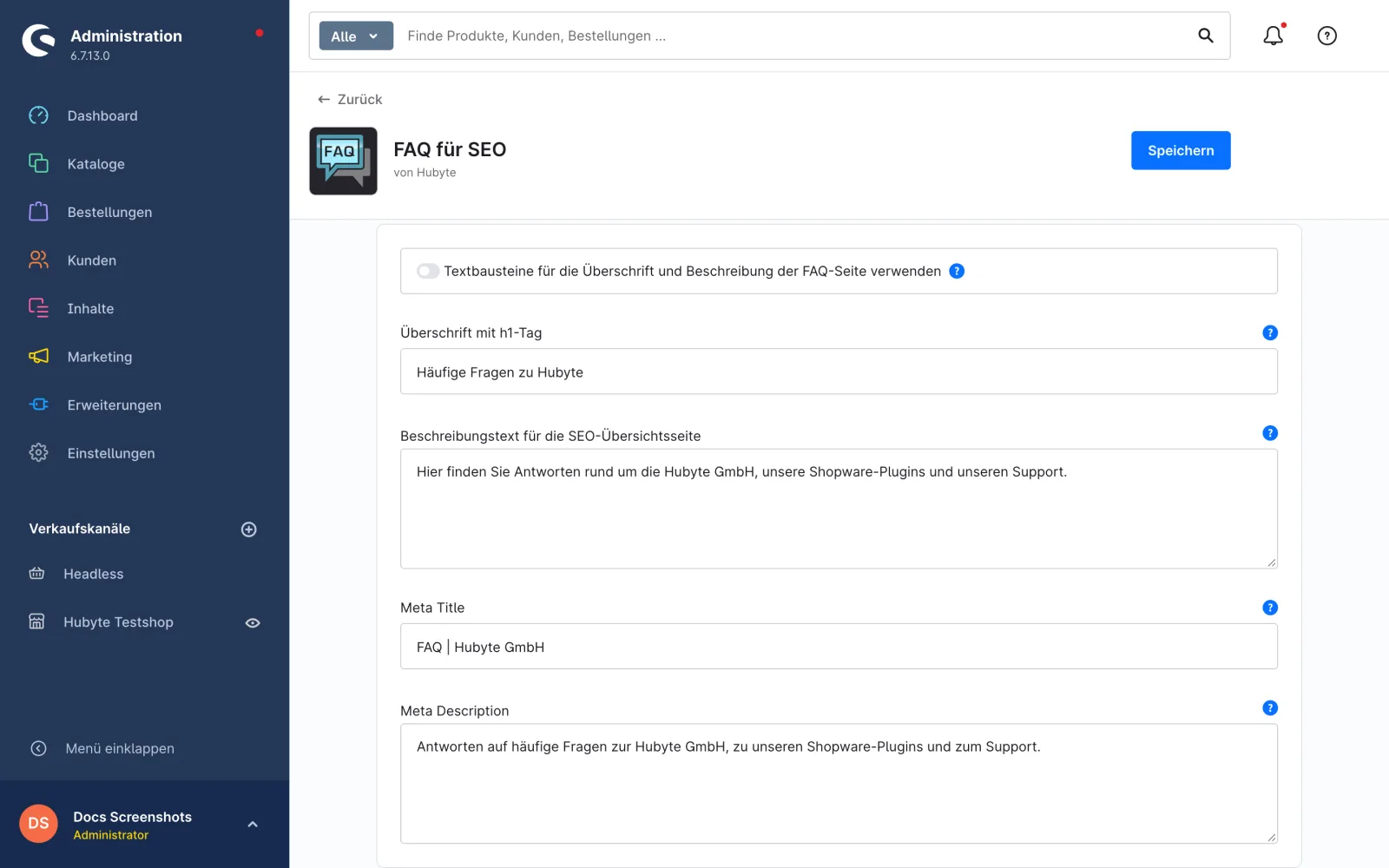Viewport: 1389px width, 868px height.
Task: Click the Kunden people icon
Action: (38, 260)
